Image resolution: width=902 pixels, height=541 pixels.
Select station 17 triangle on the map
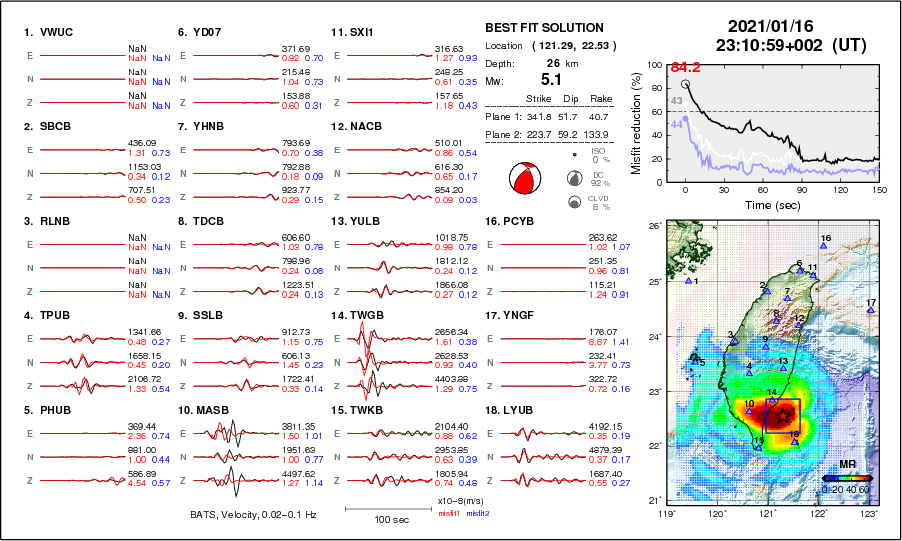tap(871, 311)
